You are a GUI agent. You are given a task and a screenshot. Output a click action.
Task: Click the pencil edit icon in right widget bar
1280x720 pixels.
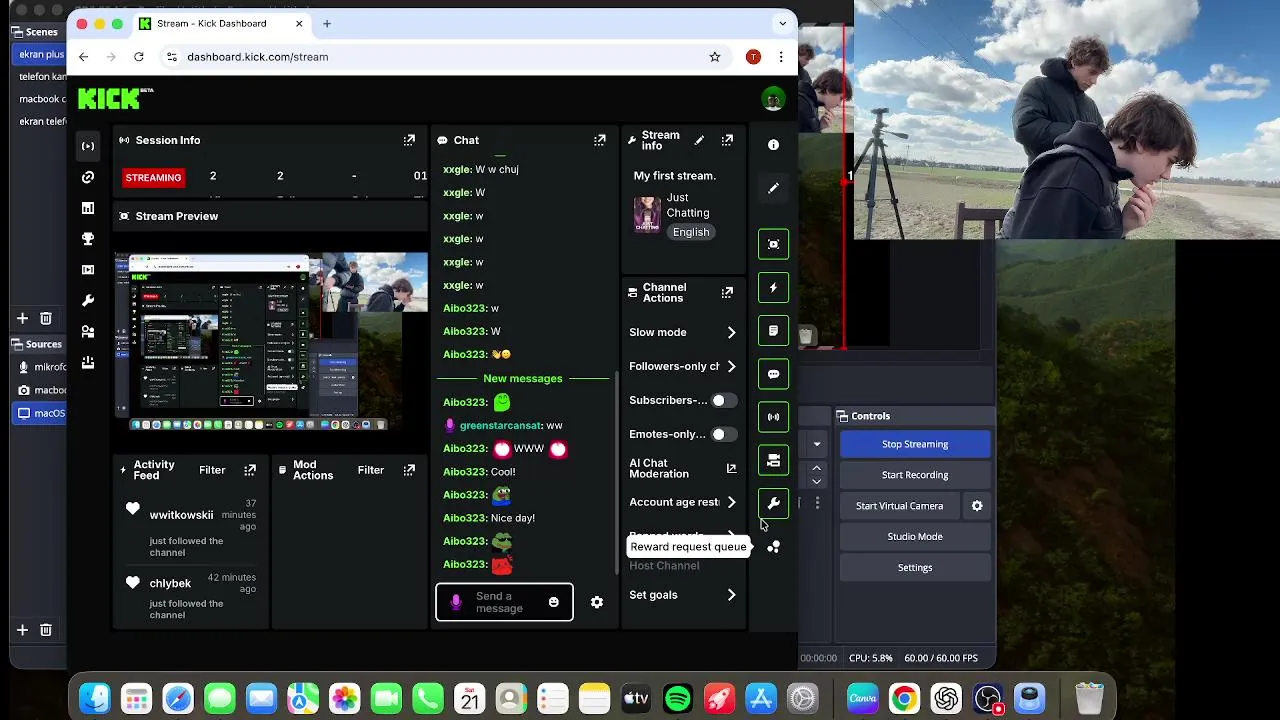[x=773, y=188]
